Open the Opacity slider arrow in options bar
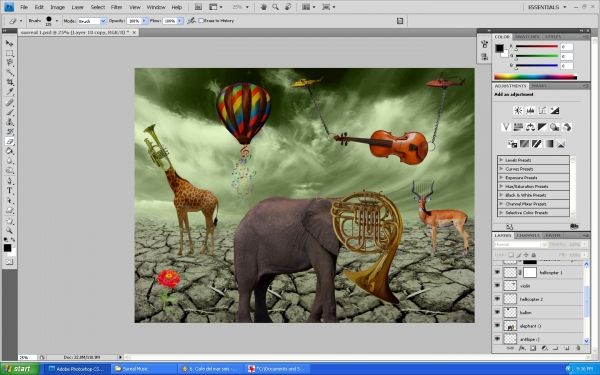This screenshot has height=375, width=600. pyautogui.click(x=144, y=21)
